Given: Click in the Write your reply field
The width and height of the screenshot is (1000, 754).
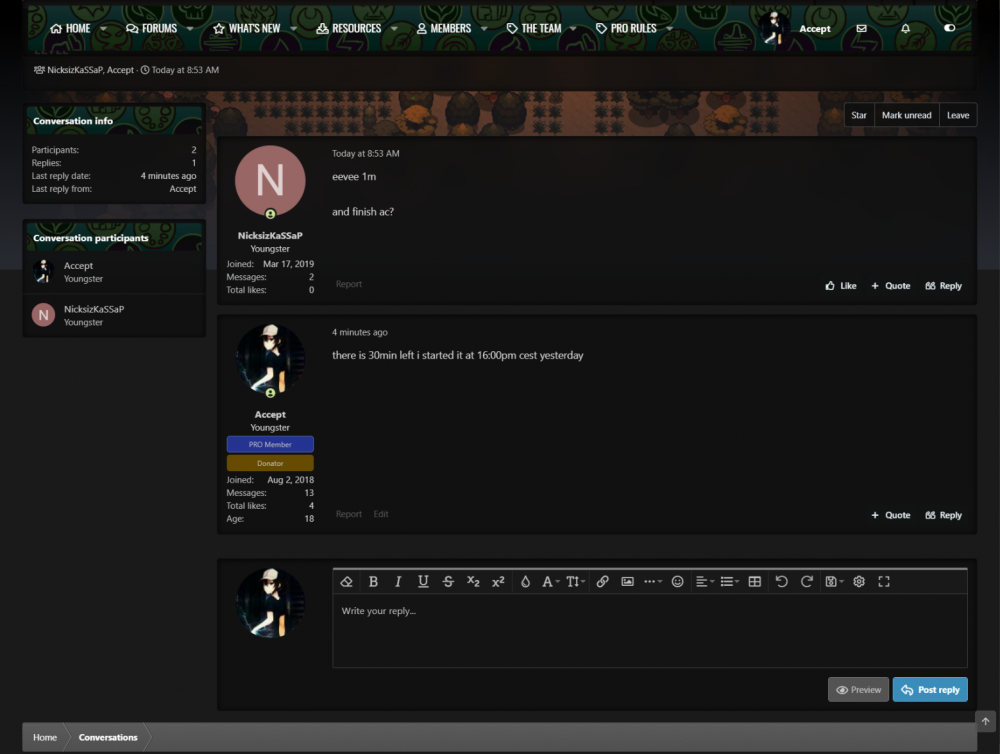Looking at the screenshot, I should pyautogui.click(x=649, y=630).
